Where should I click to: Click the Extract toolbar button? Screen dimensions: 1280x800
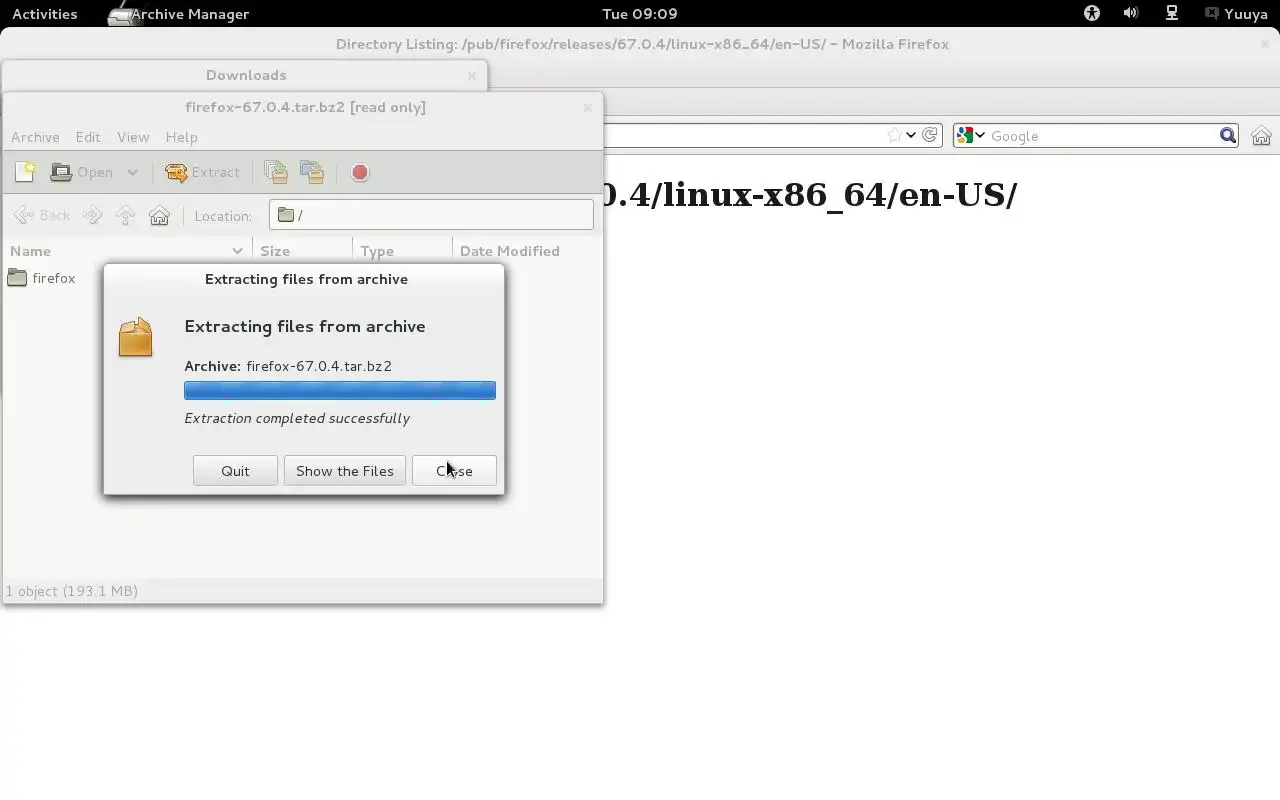(x=203, y=172)
